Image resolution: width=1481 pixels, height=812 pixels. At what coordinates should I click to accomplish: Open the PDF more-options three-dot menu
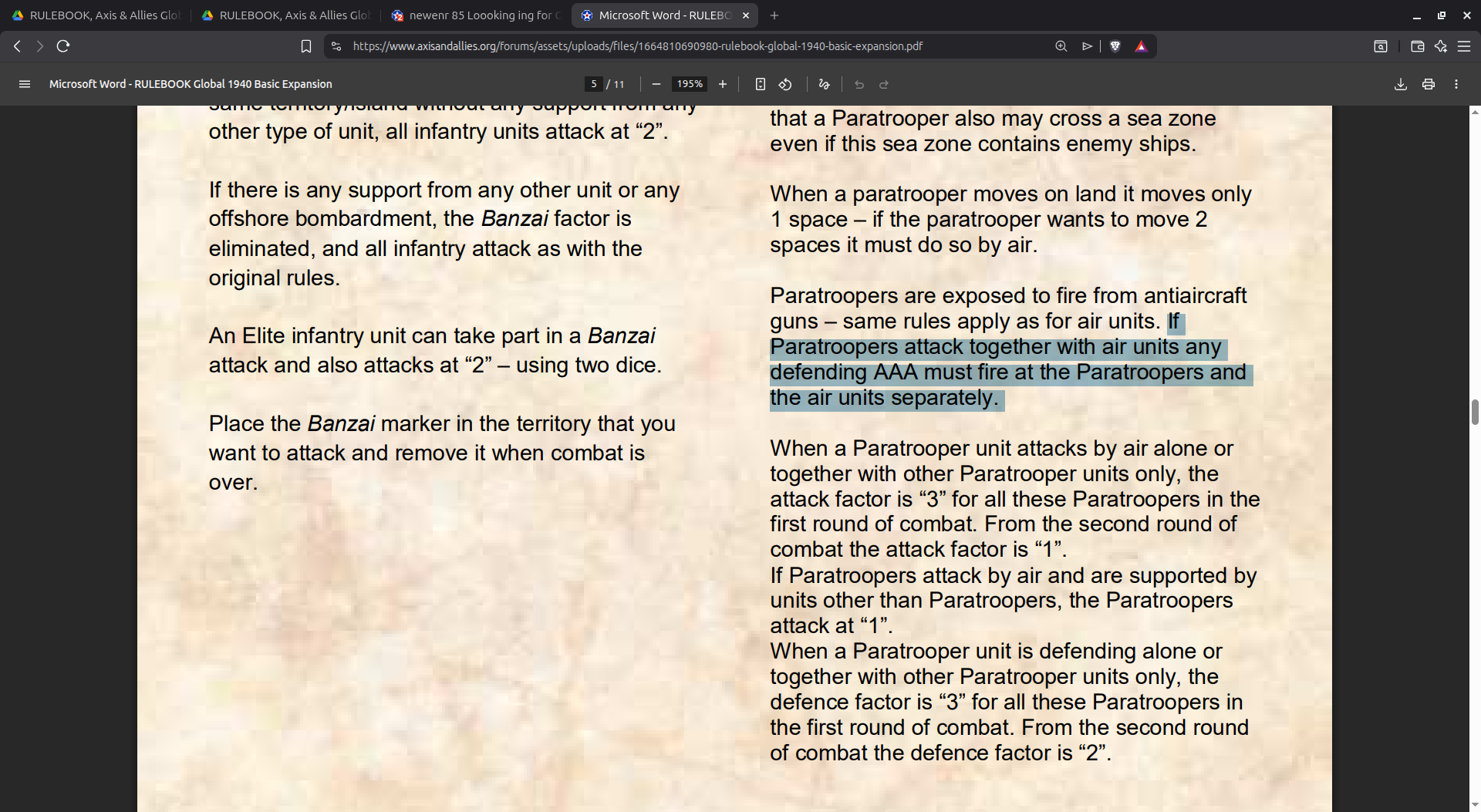tap(1456, 84)
